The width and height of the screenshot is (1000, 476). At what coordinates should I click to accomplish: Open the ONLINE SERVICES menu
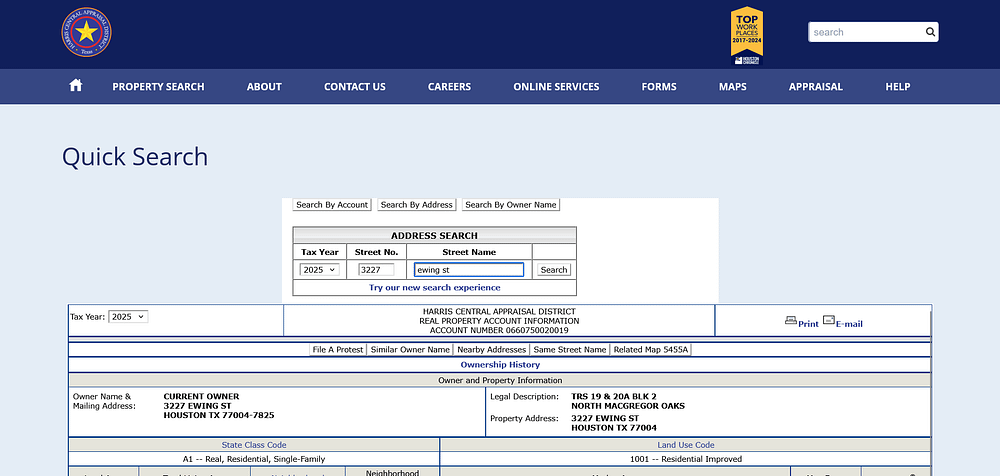tap(556, 87)
